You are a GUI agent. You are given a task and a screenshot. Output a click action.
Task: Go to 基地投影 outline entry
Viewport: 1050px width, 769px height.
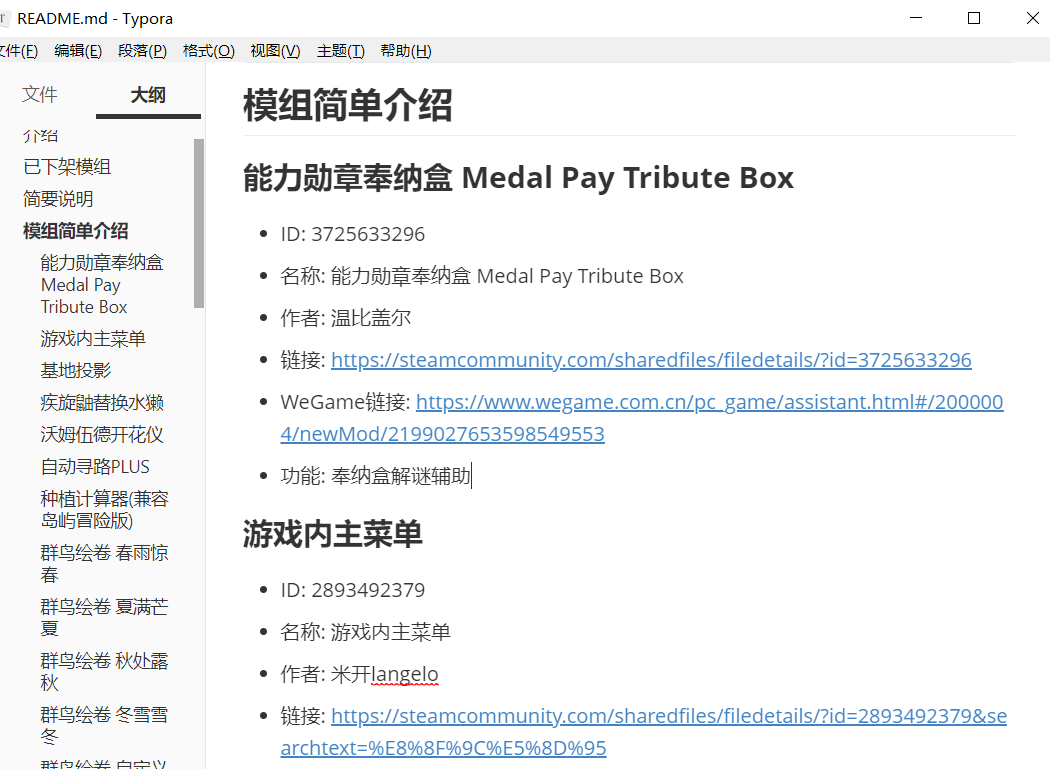75,370
